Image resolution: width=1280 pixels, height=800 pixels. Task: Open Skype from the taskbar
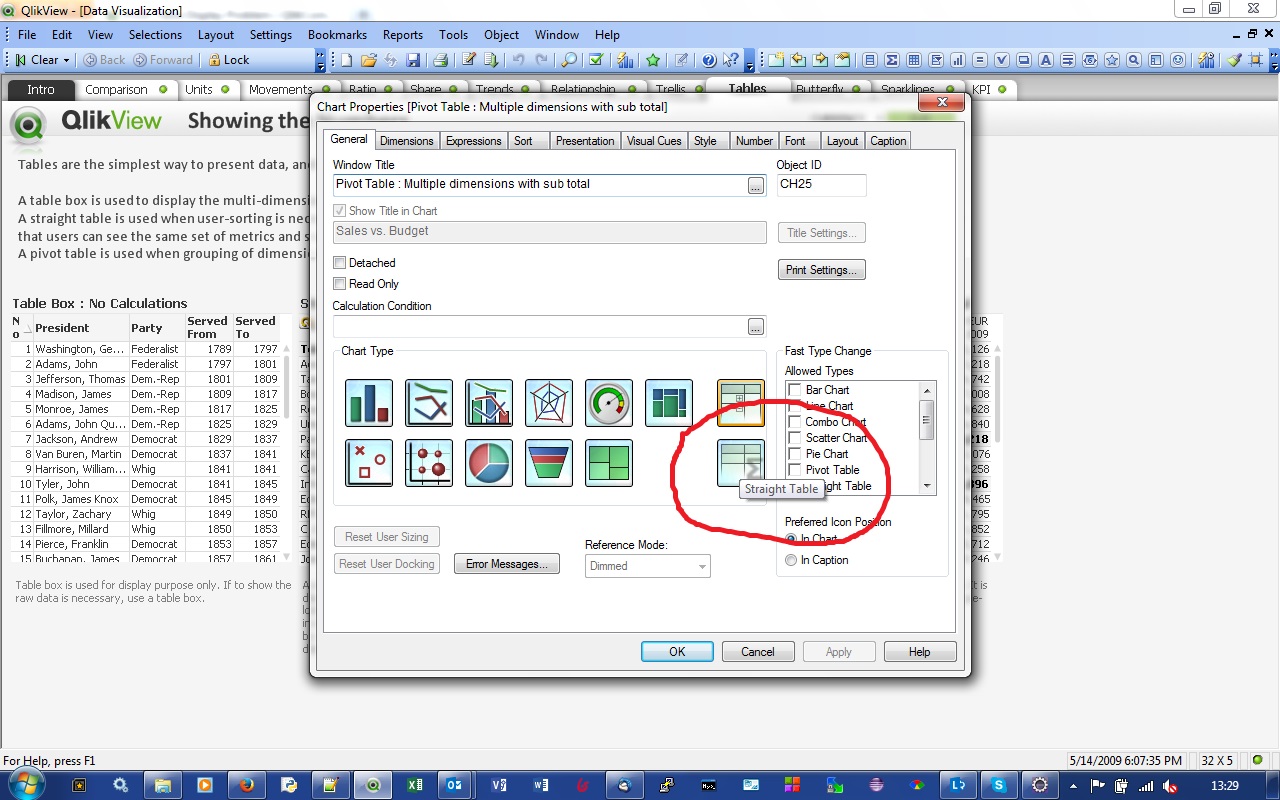(x=998, y=785)
